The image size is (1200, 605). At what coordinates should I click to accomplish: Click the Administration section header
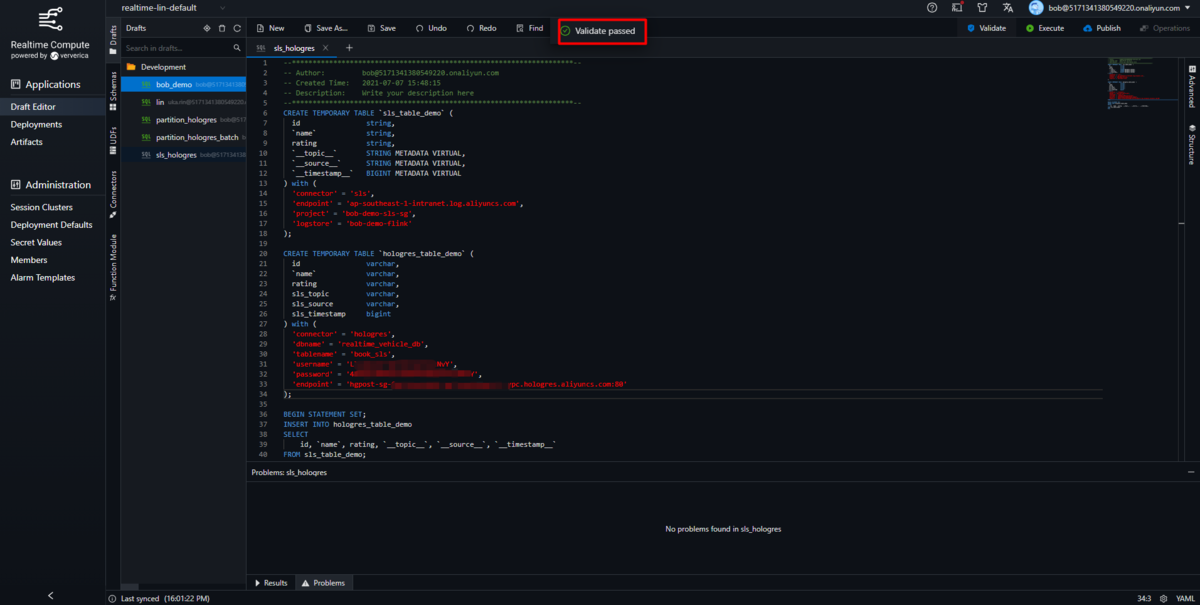click(x=51, y=185)
